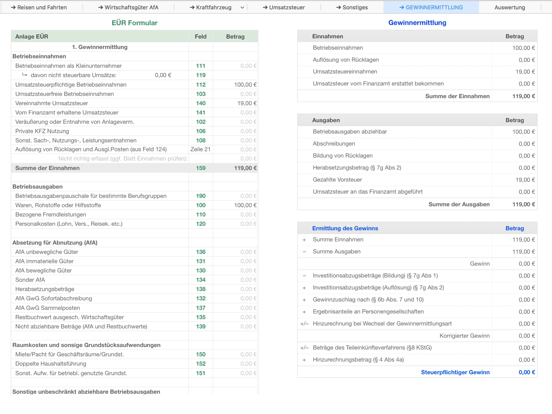Click the Abschreibungen row
552x414 pixels.
(x=417, y=144)
